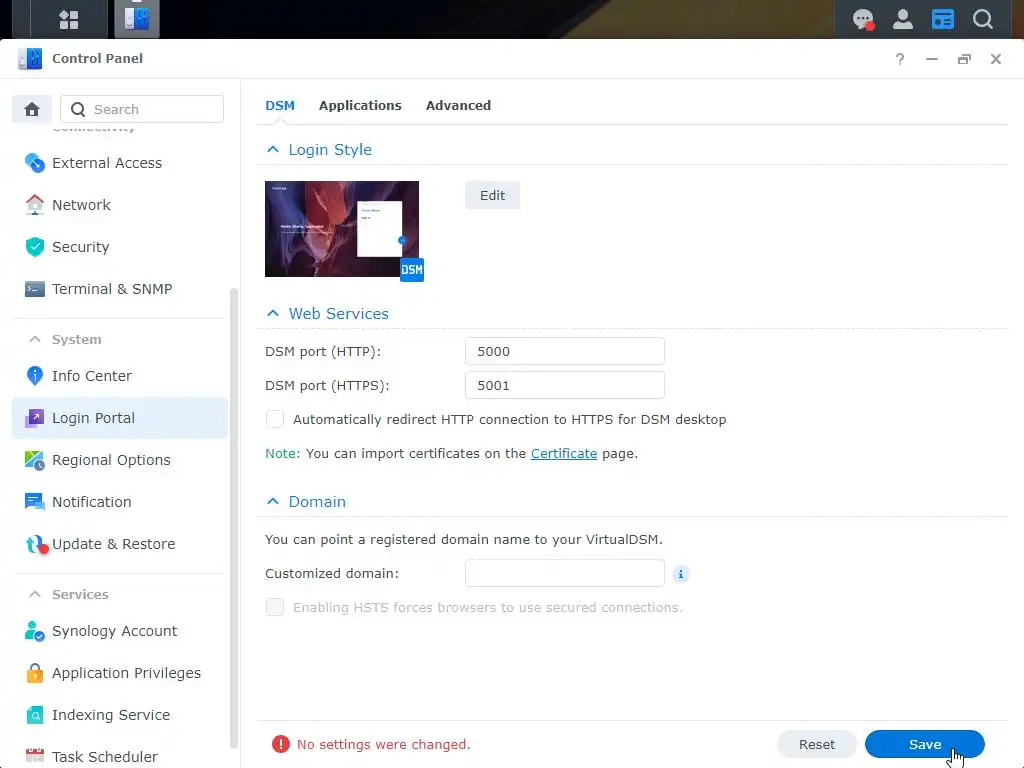Open External Access in sidebar
1024x768 pixels.
coord(120,163)
